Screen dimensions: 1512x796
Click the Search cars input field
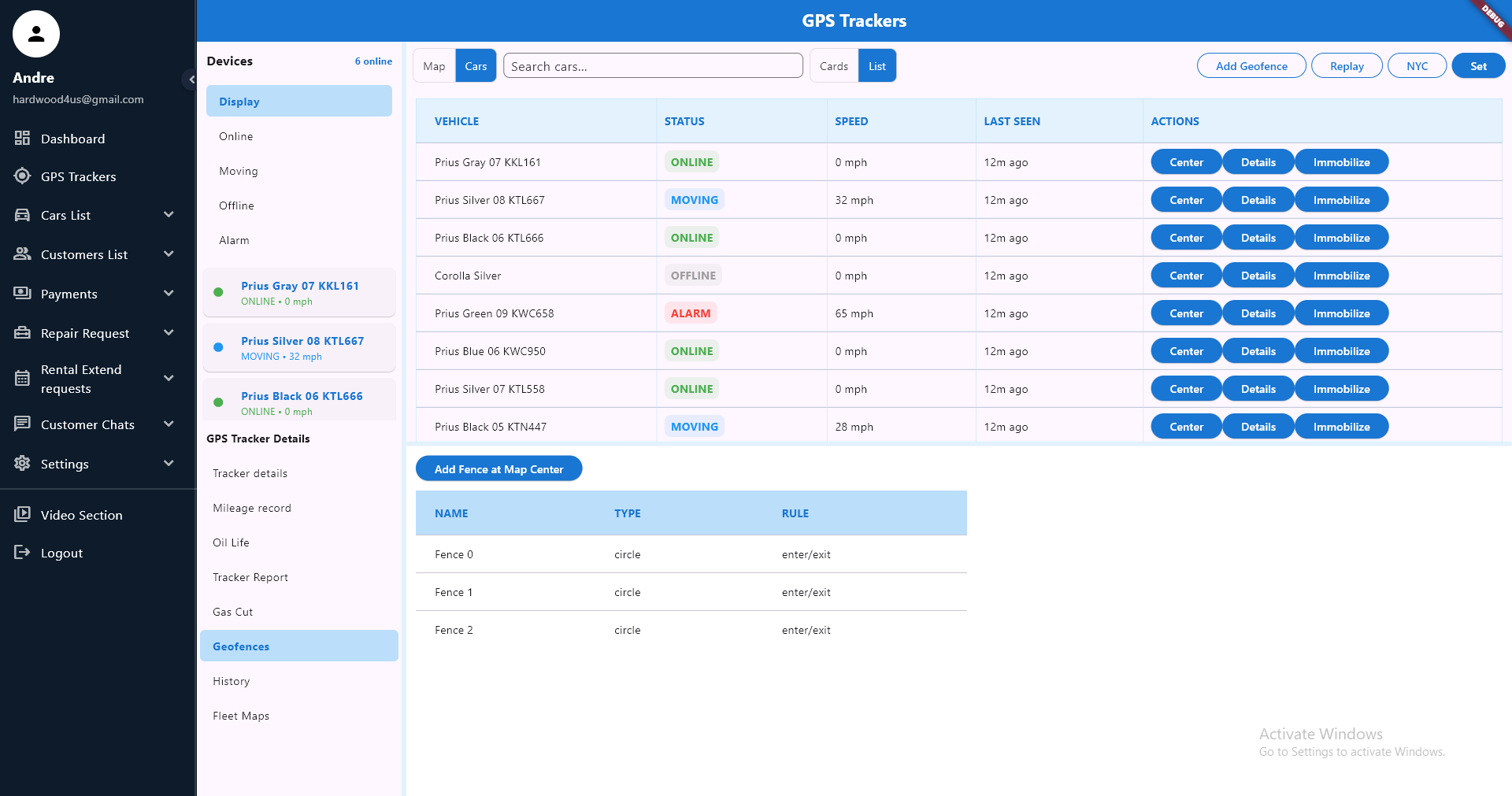tap(652, 66)
